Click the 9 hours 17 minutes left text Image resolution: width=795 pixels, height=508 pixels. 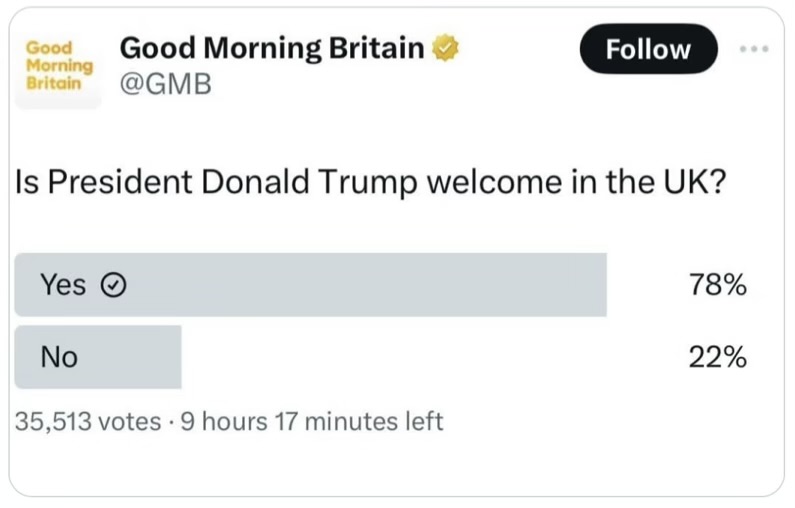click(312, 422)
